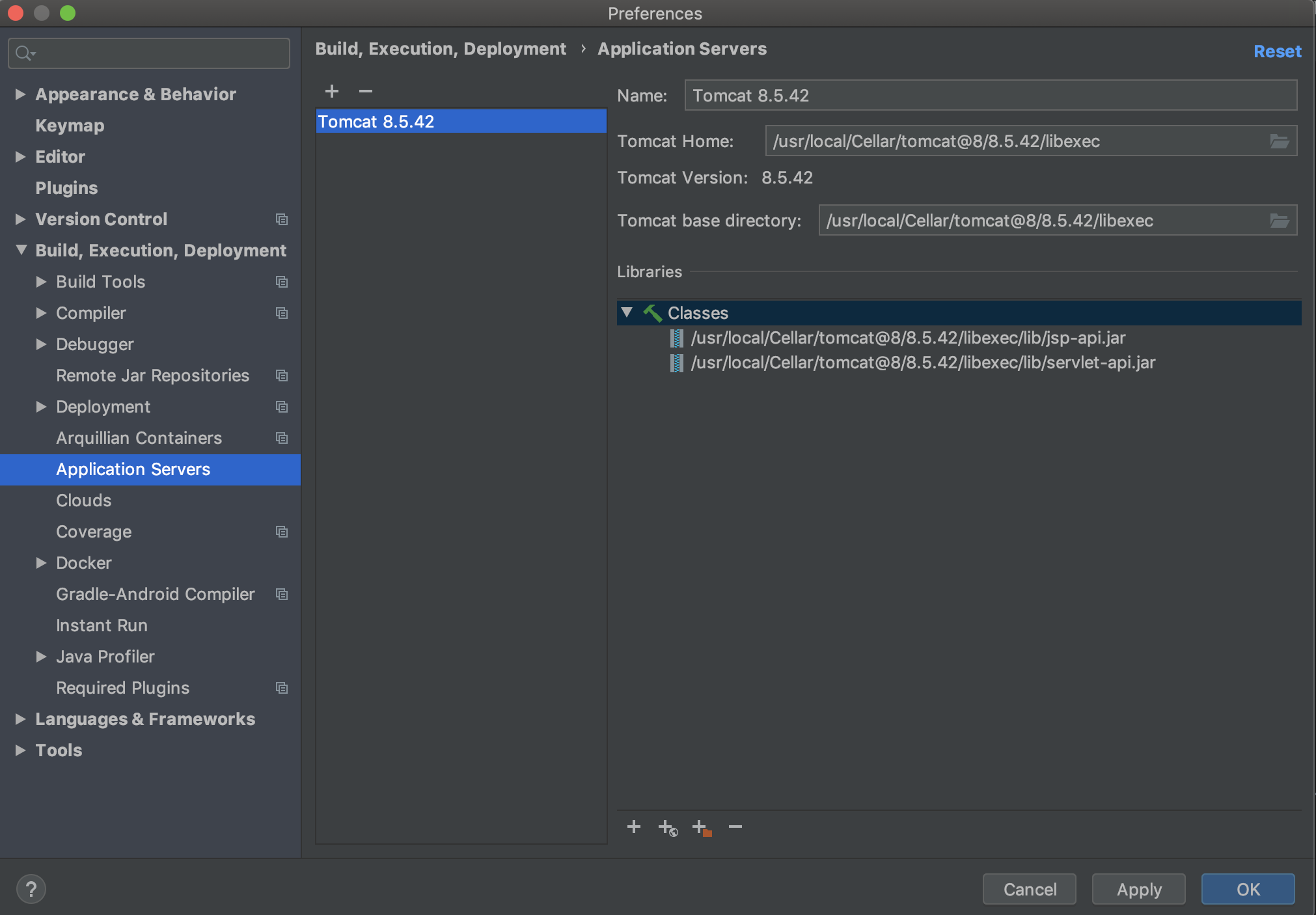Browse for Tomcat Home folder

pyautogui.click(x=1279, y=141)
